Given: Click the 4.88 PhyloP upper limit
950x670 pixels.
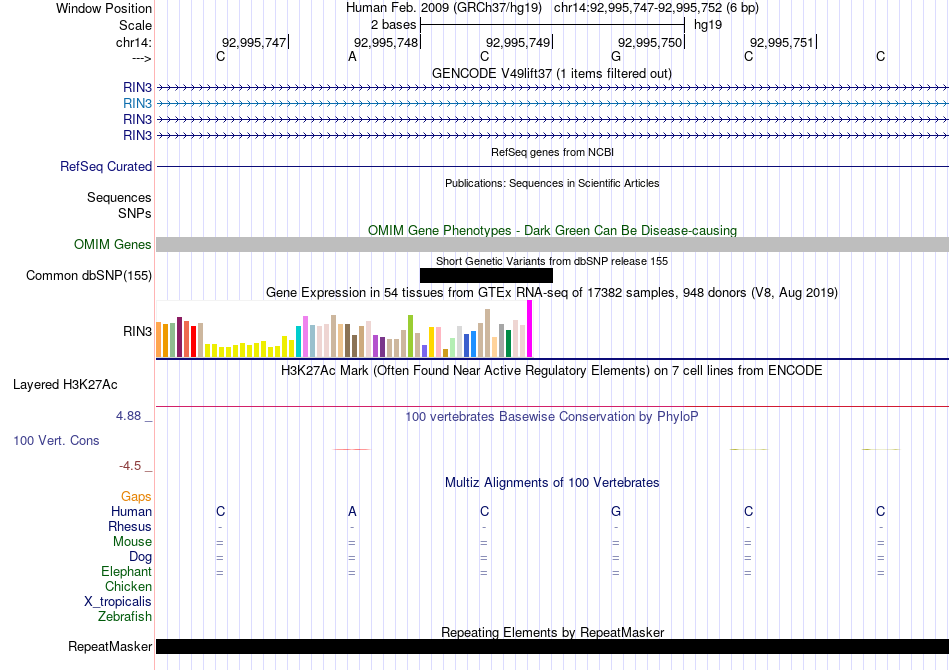Looking at the screenshot, I should (x=128, y=416).
